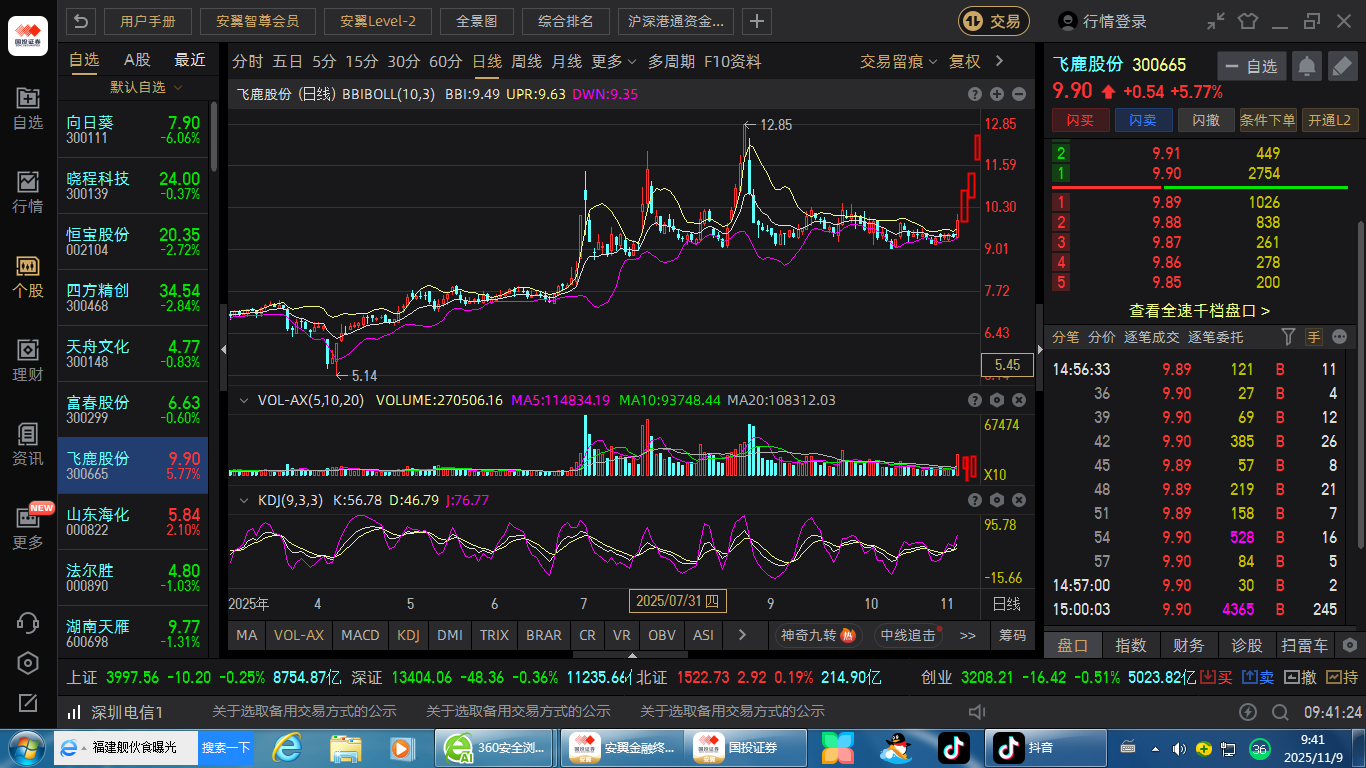The height and width of the screenshot is (768, 1366).
Task: Close the VOL-AX indicator panel
Action: click(x=1019, y=400)
